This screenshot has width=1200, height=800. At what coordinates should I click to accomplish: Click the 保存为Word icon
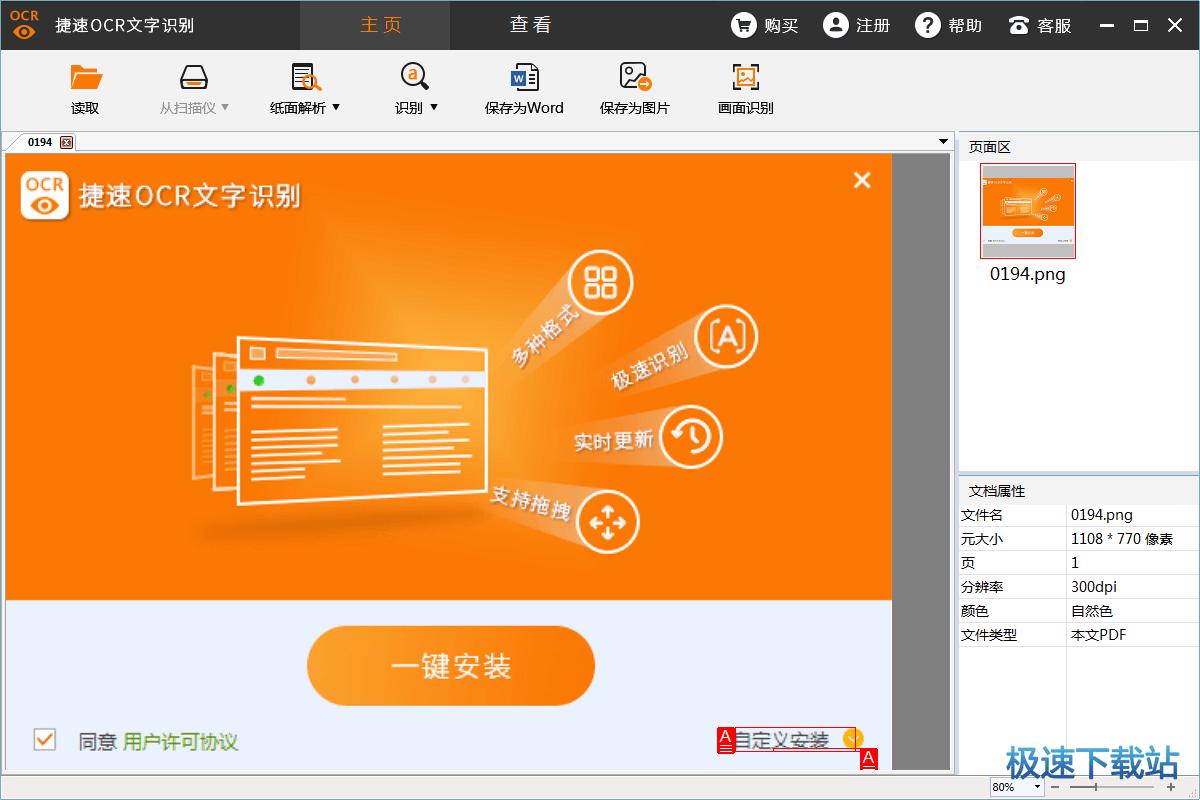[524, 78]
